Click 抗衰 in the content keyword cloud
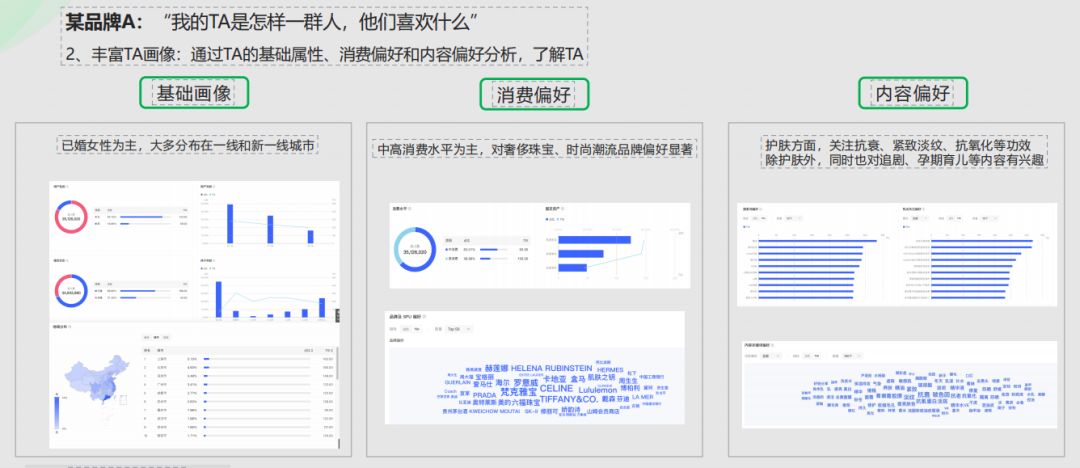 coord(924,394)
